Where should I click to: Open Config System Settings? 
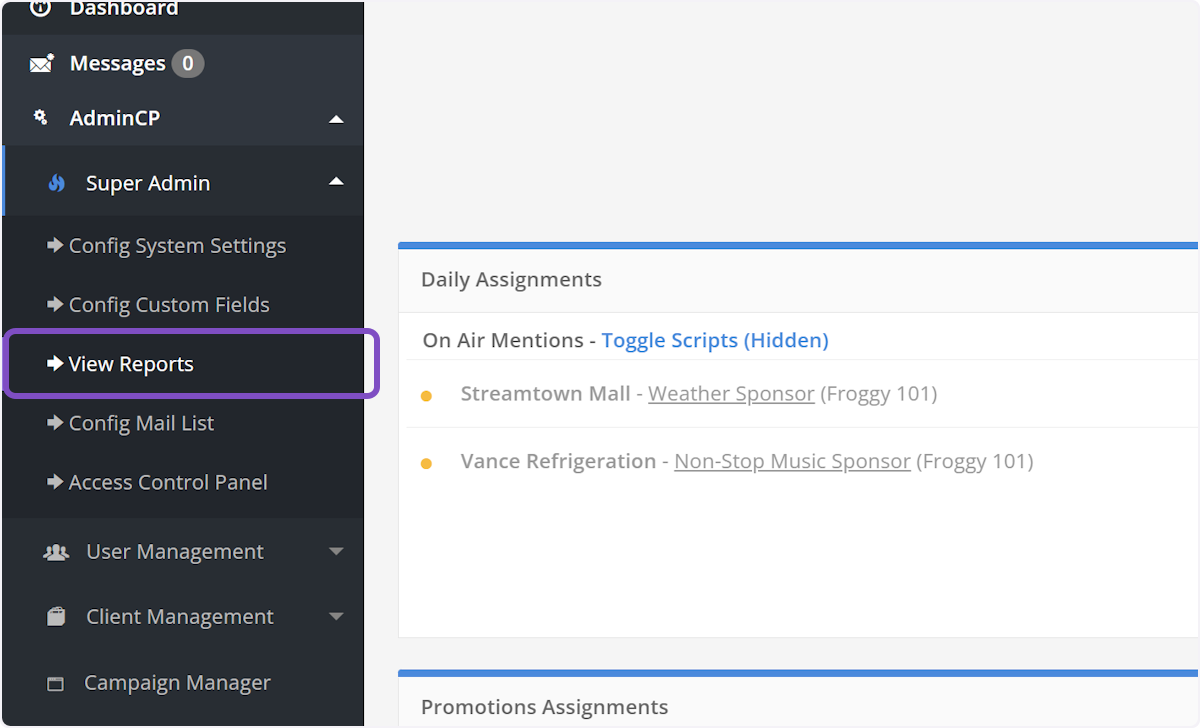176,246
